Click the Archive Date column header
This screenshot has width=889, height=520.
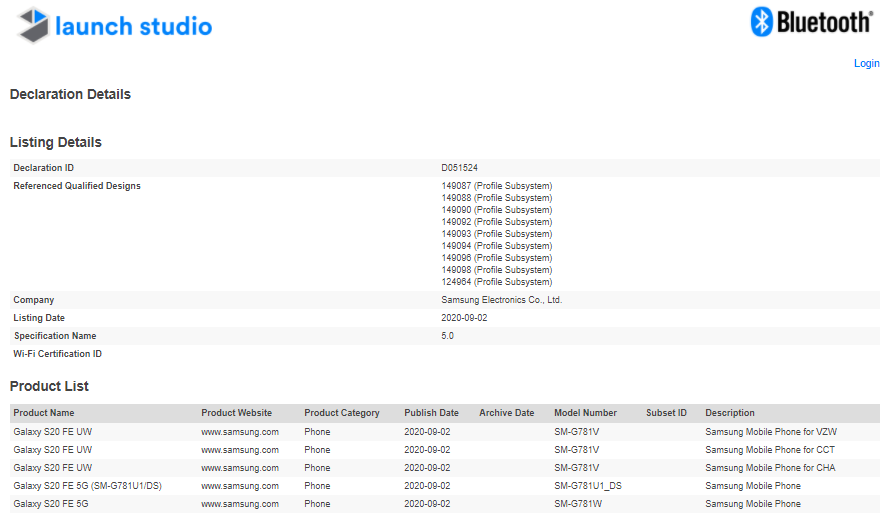pos(507,413)
